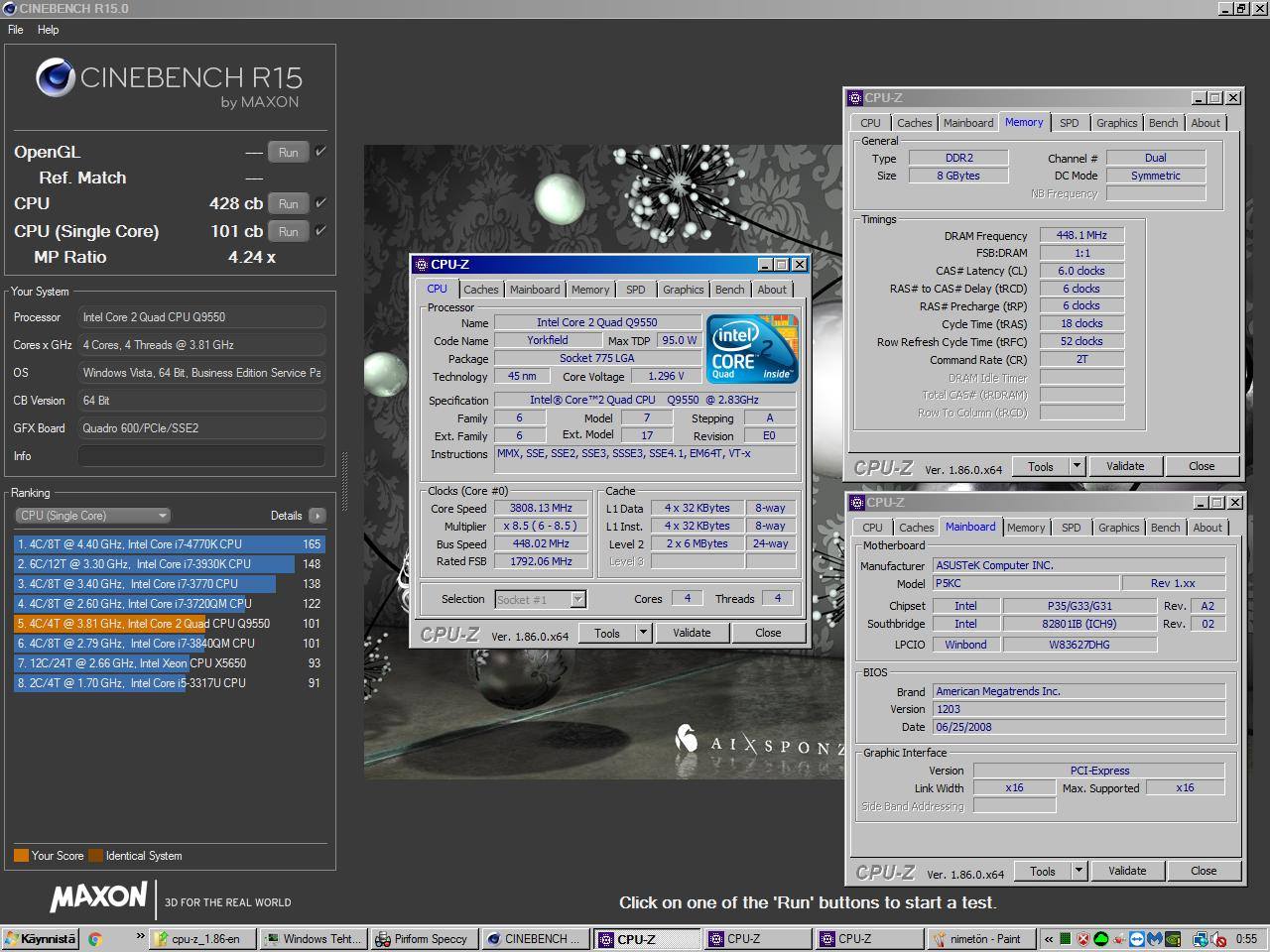Click Validate in front CPU-Z window
This screenshot has height=952, width=1270.
pos(692,633)
